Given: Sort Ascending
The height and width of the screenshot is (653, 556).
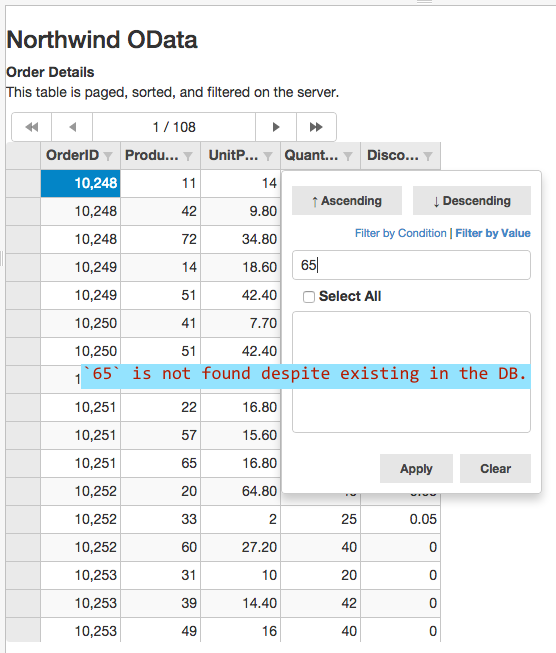Looking at the screenshot, I should (x=347, y=201).
